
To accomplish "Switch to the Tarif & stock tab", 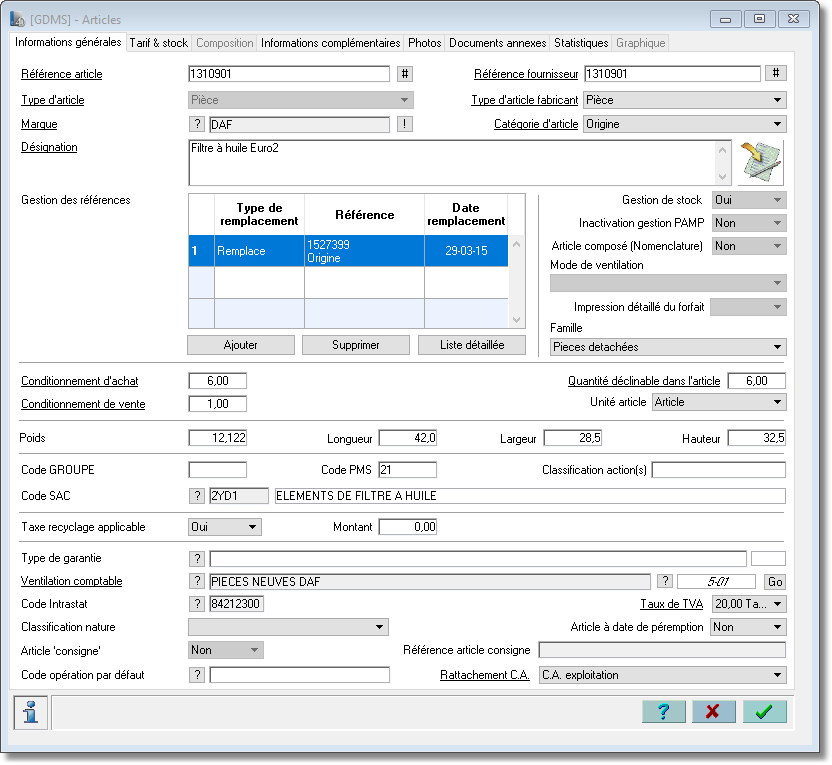I will click(x=159, y=43).
